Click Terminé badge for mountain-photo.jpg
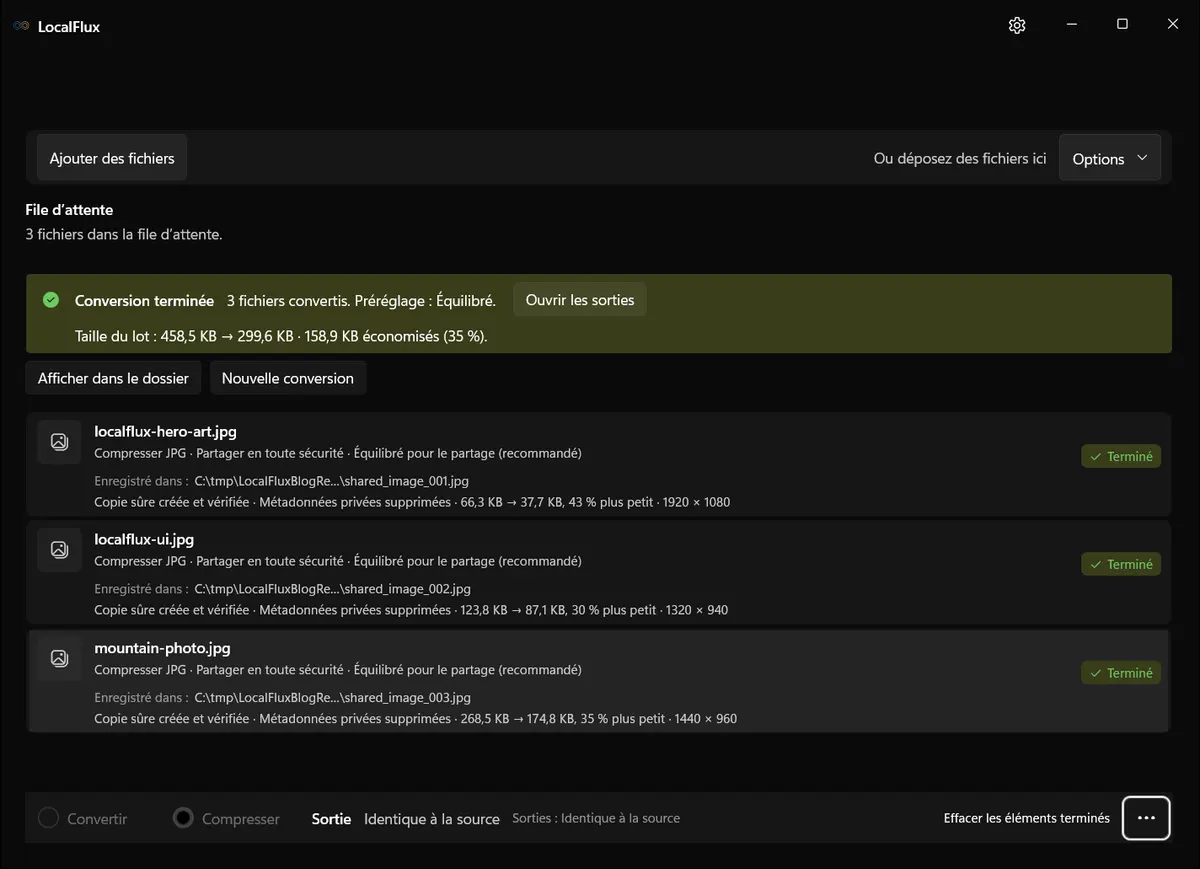 (x=1121, y=673)
